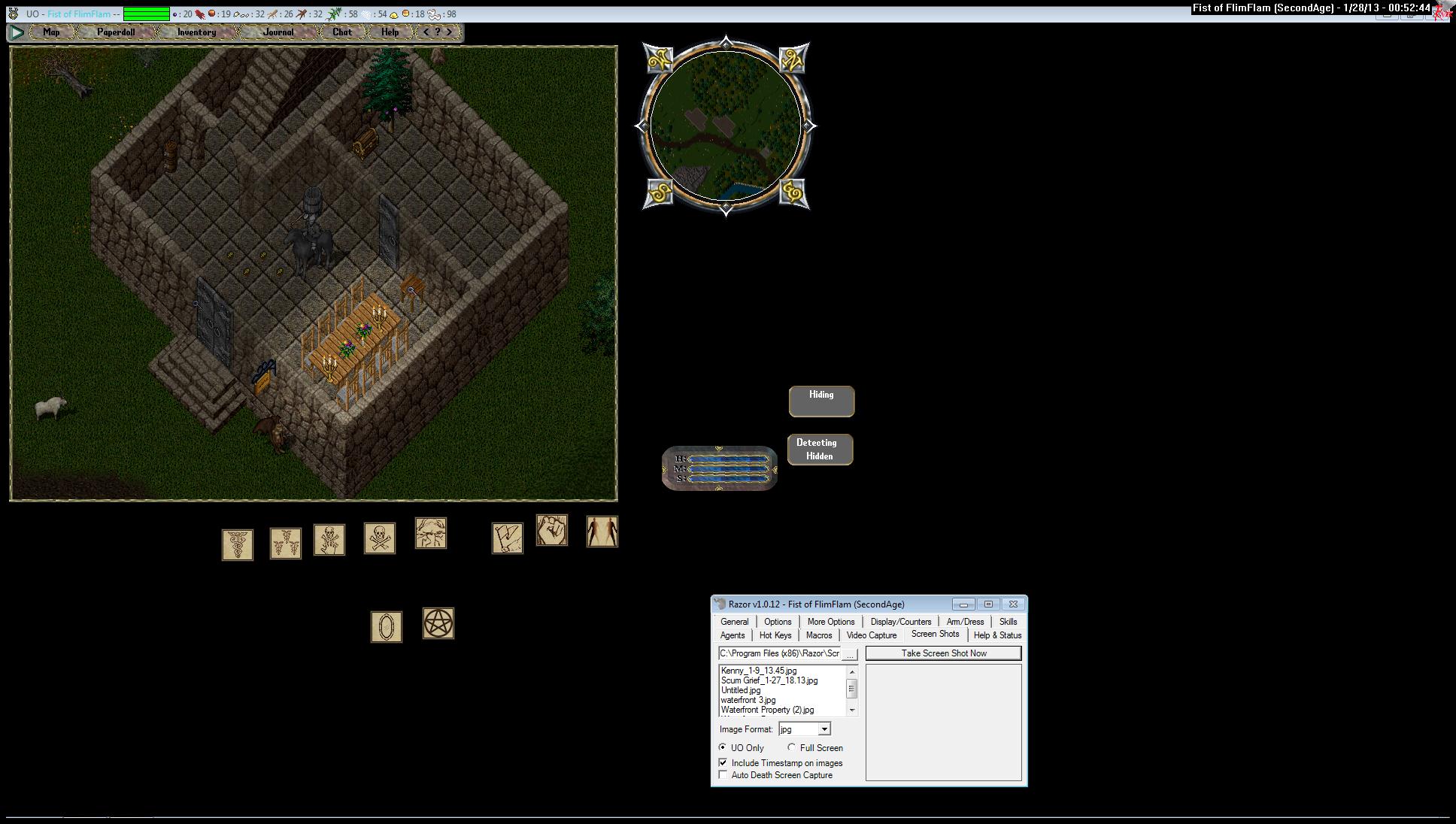Click the folder browse ellipsis button
Image resolution: width=1456 pixels, height=824 pixels.
point(850,654)
